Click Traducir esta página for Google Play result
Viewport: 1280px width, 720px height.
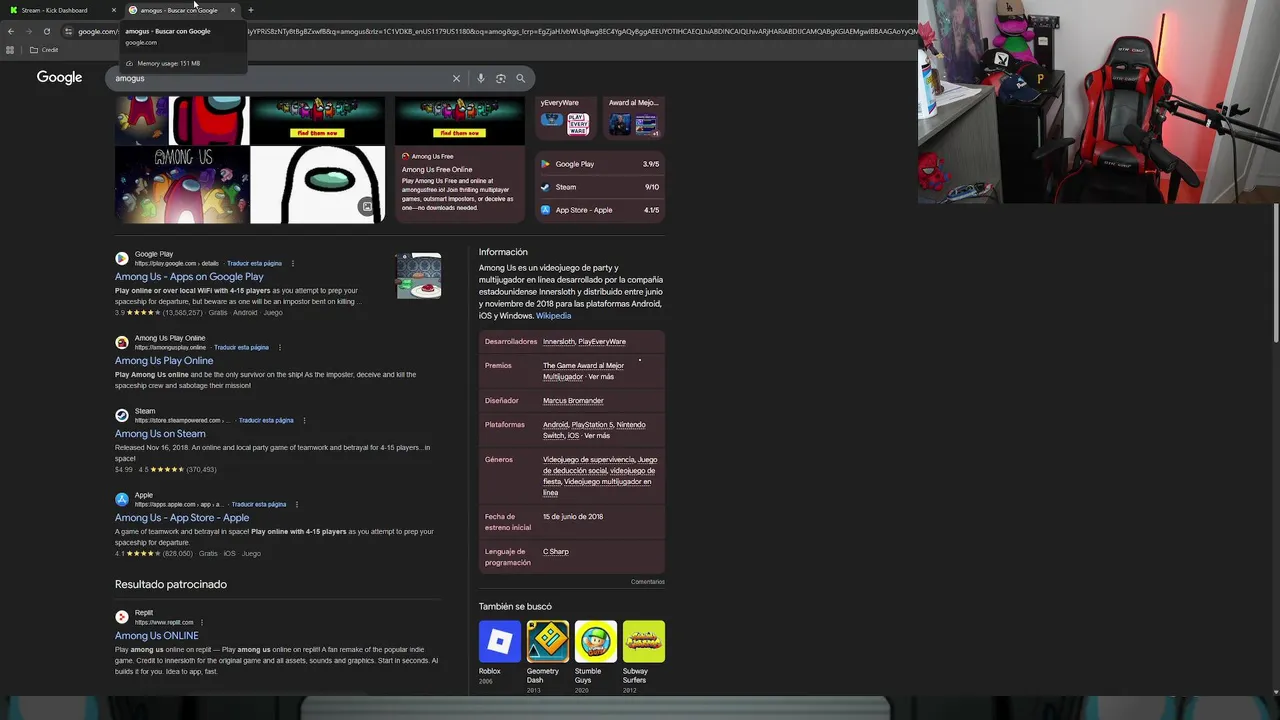(x=254, y=264)
